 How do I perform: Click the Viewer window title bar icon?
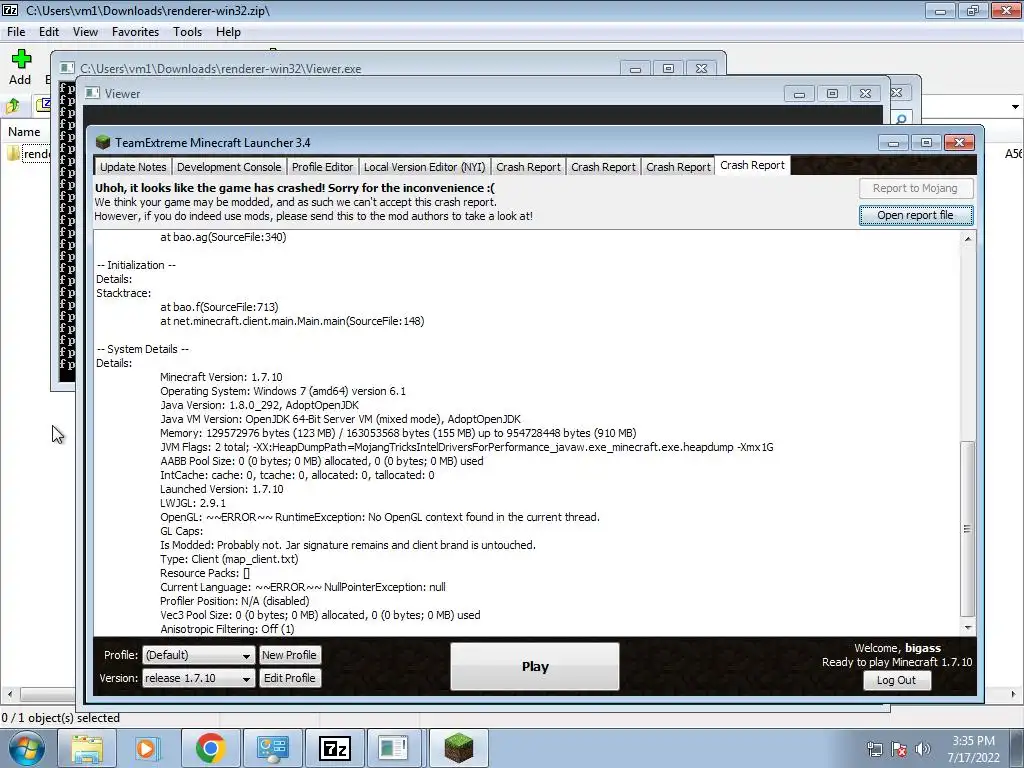93,93
